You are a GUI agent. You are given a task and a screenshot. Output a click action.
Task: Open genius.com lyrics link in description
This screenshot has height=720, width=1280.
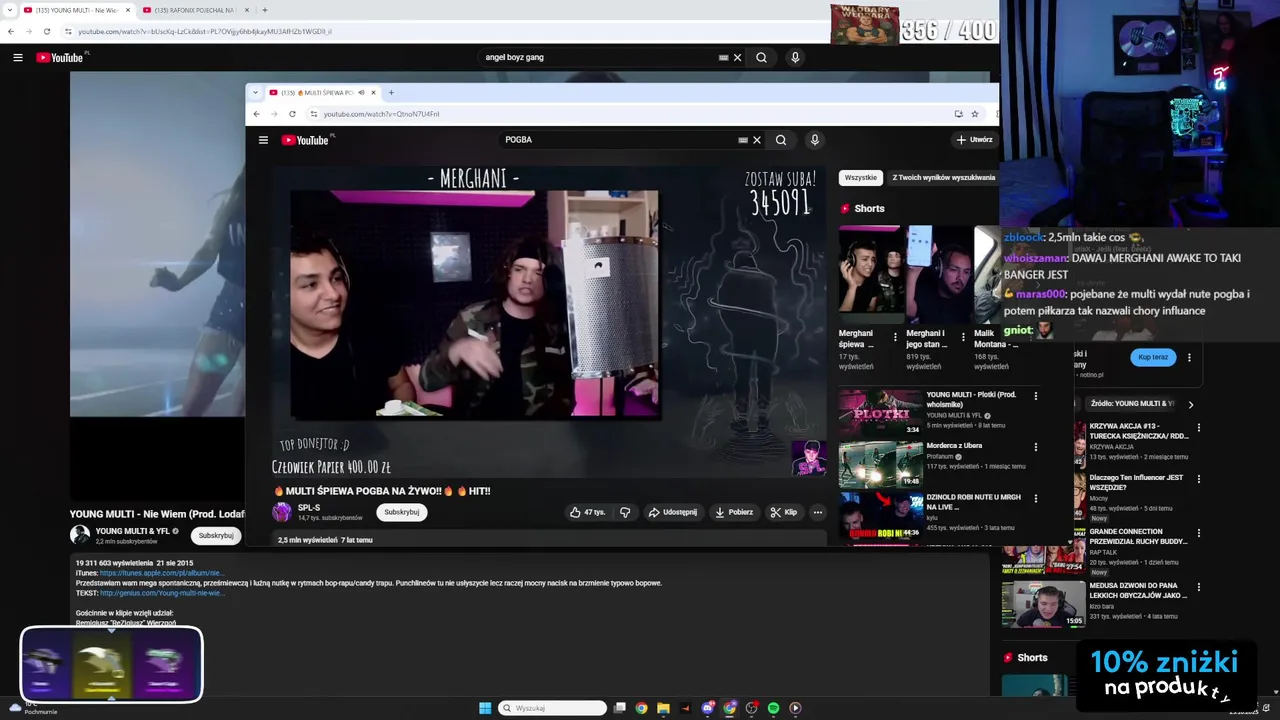(161, 593)
